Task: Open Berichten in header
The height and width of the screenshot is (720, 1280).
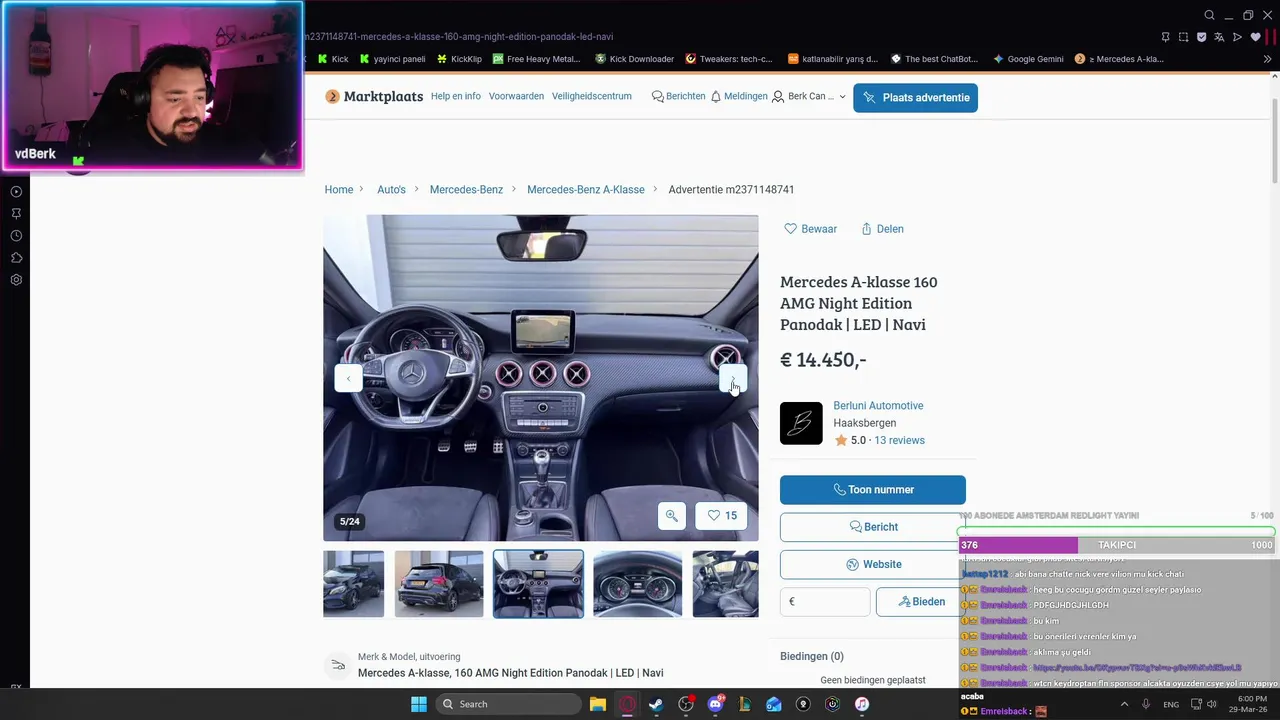Action: [678, 96]
